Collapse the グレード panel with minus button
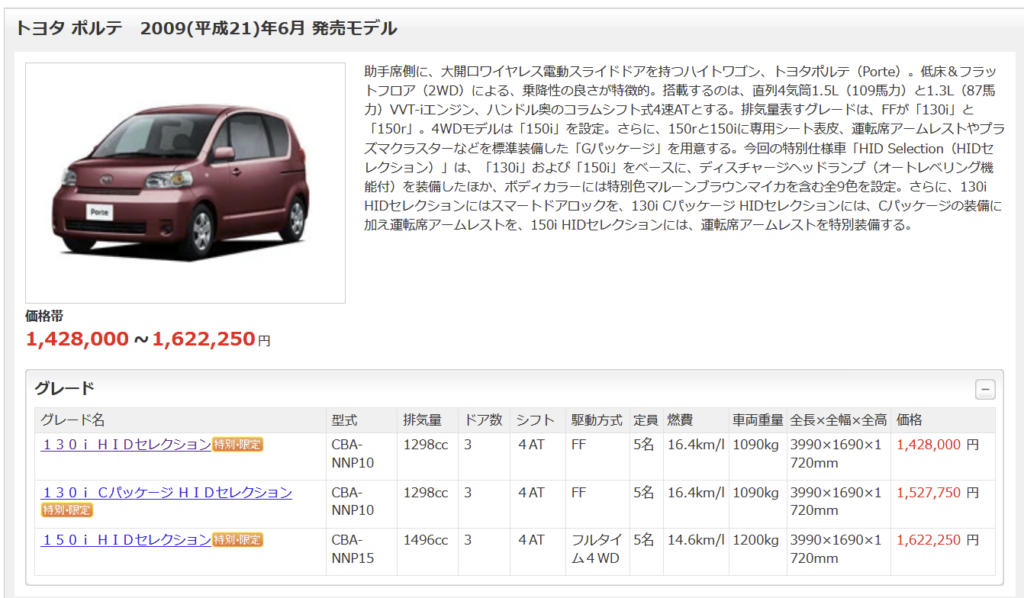The image size is (1024, 598). 985,390
